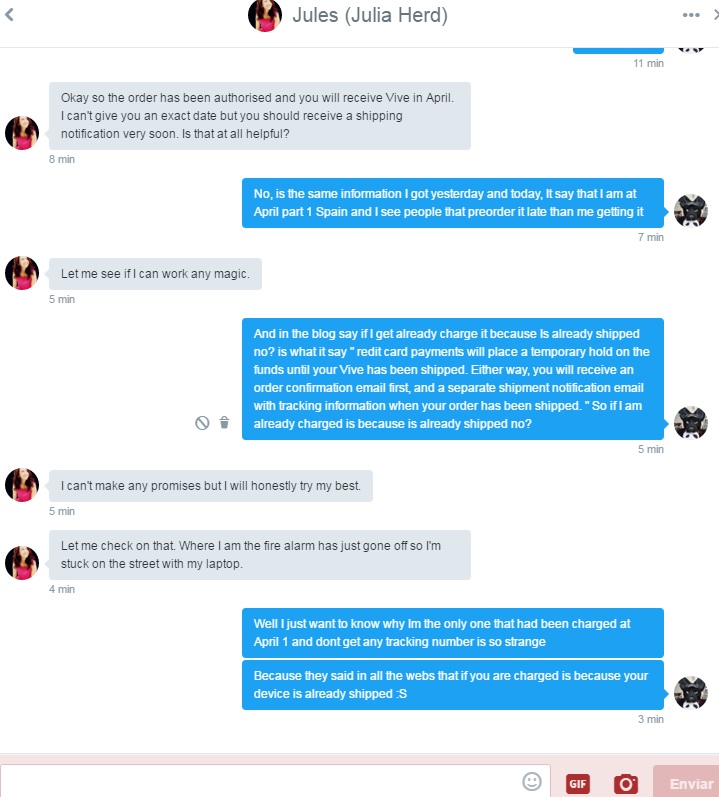Click your avatar beside the already shipped message
Screen dimensions: 719x797
pyautogui.click(x=691, y=693)
